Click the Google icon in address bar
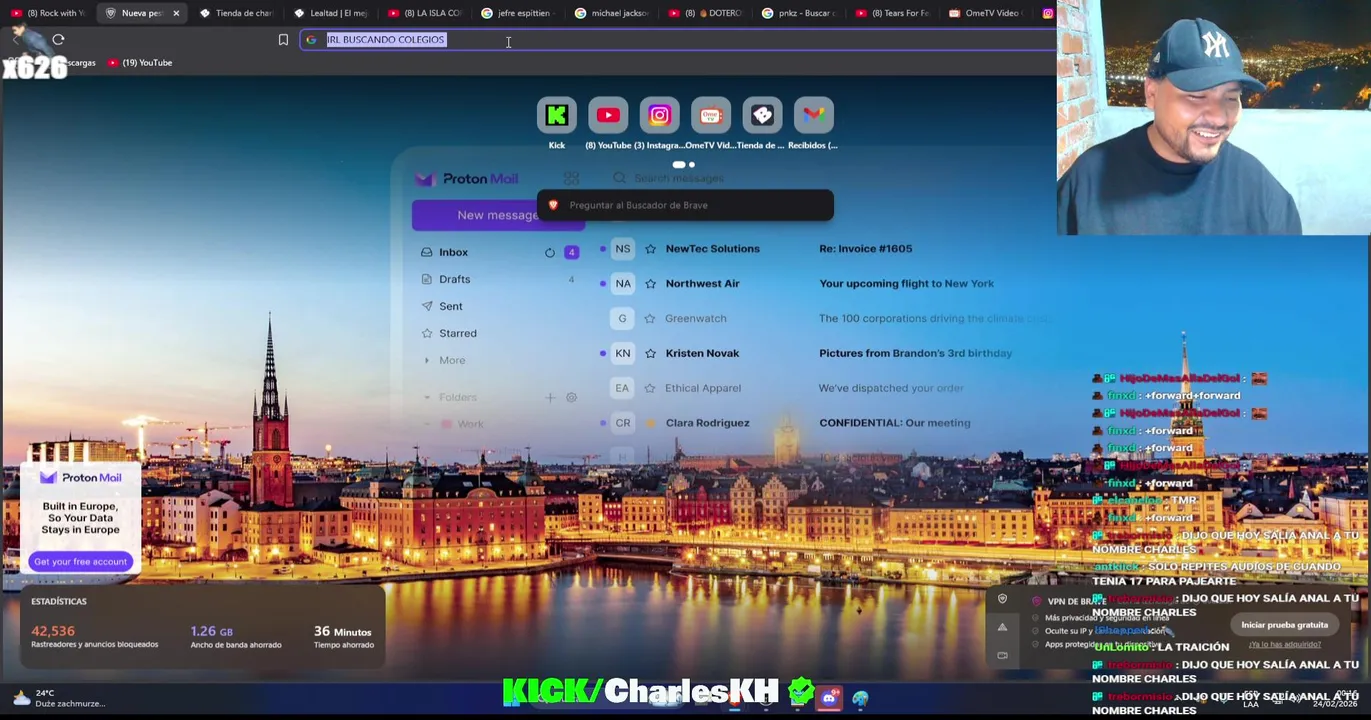 pyautogui.click(x=311, y=40)
